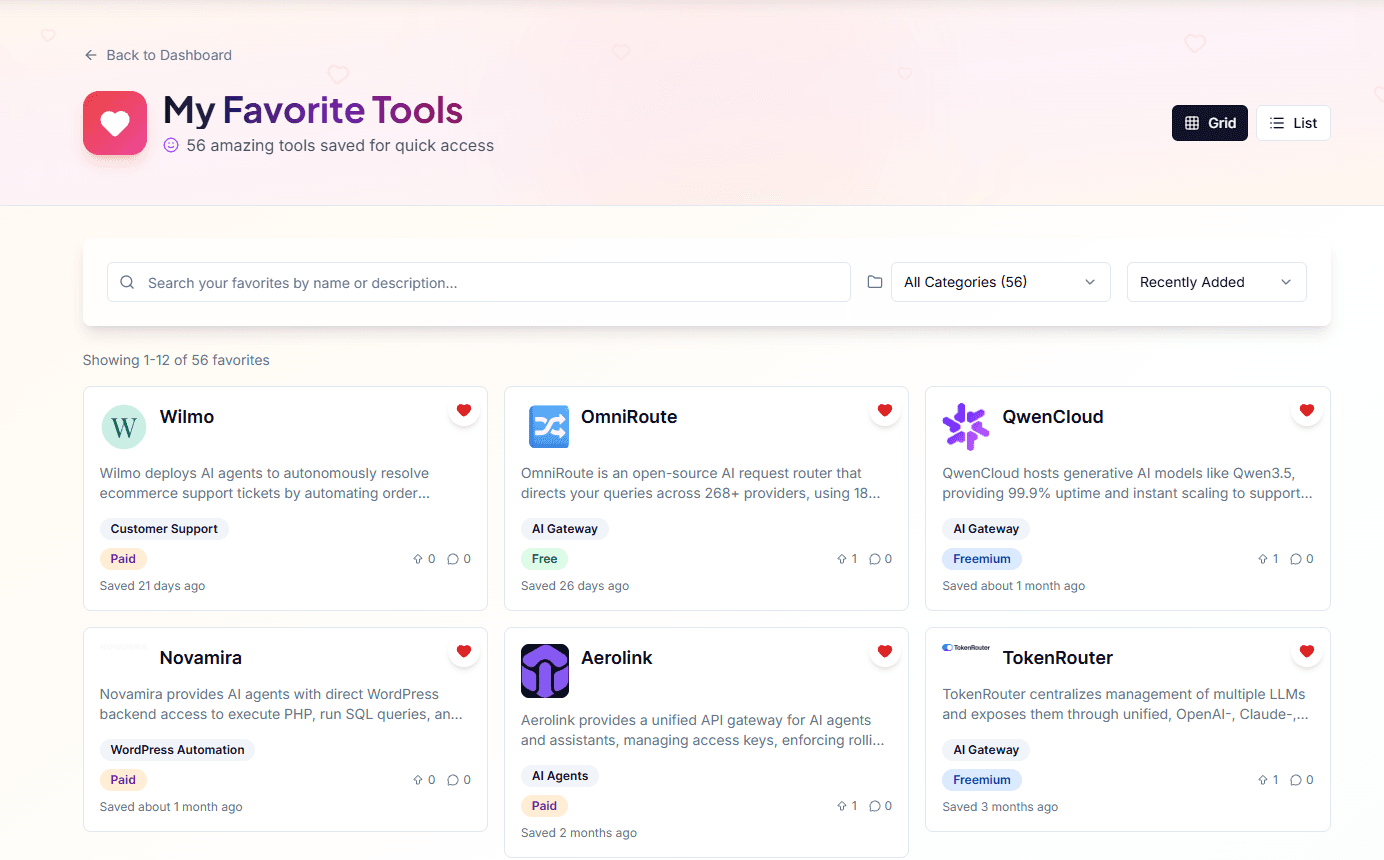Click the TokenRouter logo image
The height and width of the screenshot is (860, 1384).
pos(966,648)
